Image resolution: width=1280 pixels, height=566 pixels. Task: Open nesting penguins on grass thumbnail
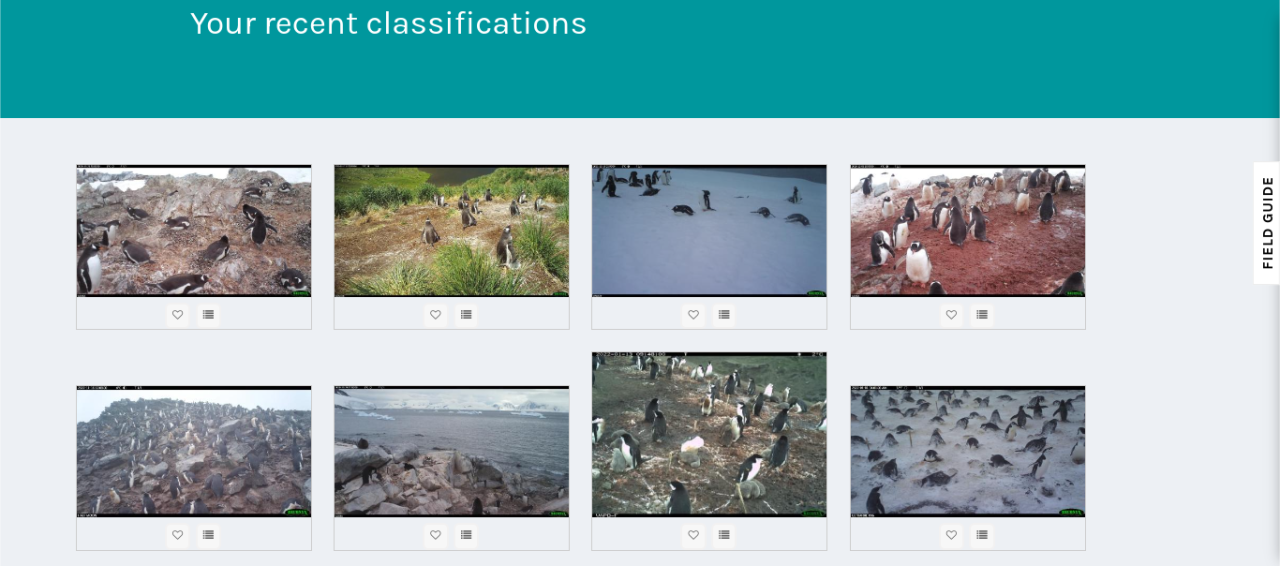[x=709, y=435]
